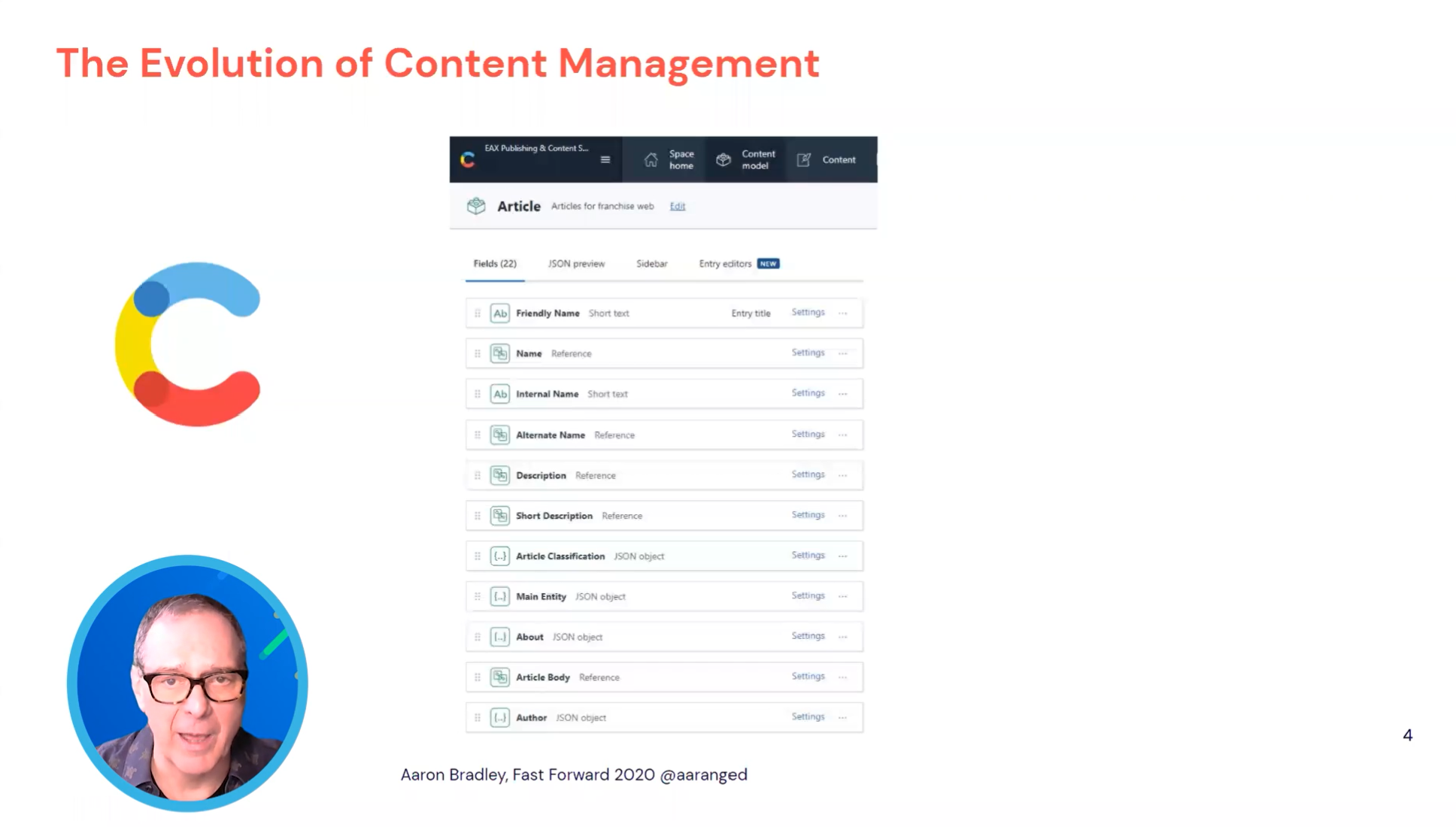Image resolution: width=1456 pixels, height=827 pixels.
Task: Click the reference icon beside Article Body
Action: pos(499,677)
